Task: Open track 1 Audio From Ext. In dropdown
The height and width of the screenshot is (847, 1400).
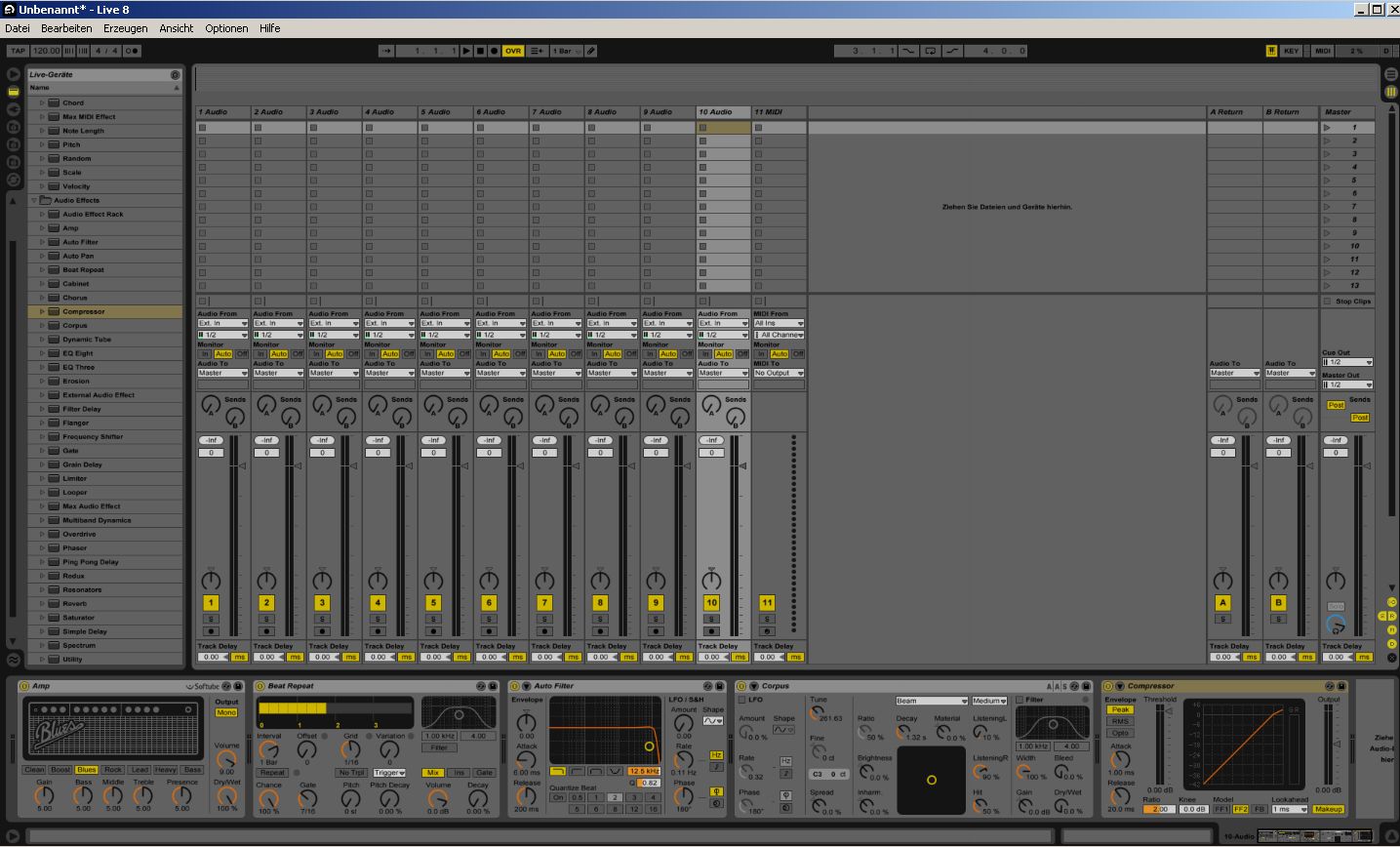Action: (222, 323)
